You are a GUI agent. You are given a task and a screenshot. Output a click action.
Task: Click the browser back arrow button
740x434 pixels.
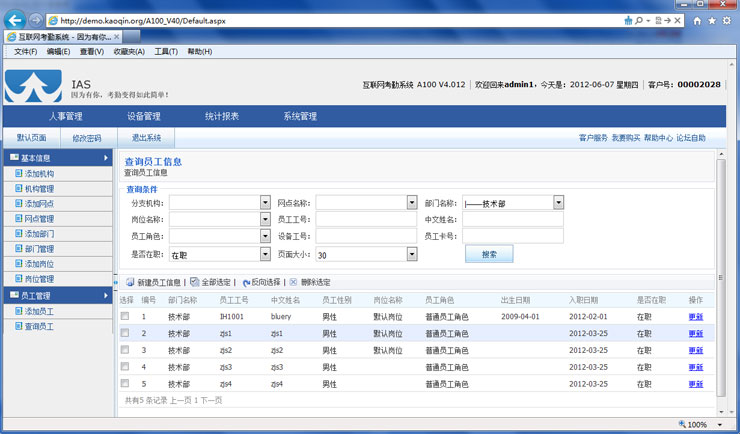(x=15, y=20)
